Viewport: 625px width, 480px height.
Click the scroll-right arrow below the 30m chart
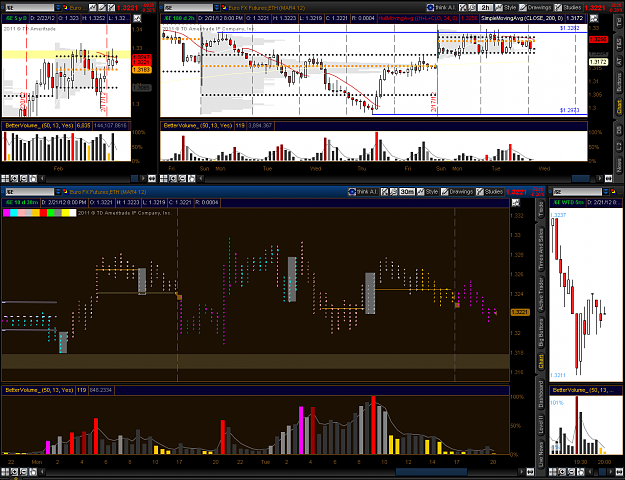pyautogui.click(x=522, y=472)
